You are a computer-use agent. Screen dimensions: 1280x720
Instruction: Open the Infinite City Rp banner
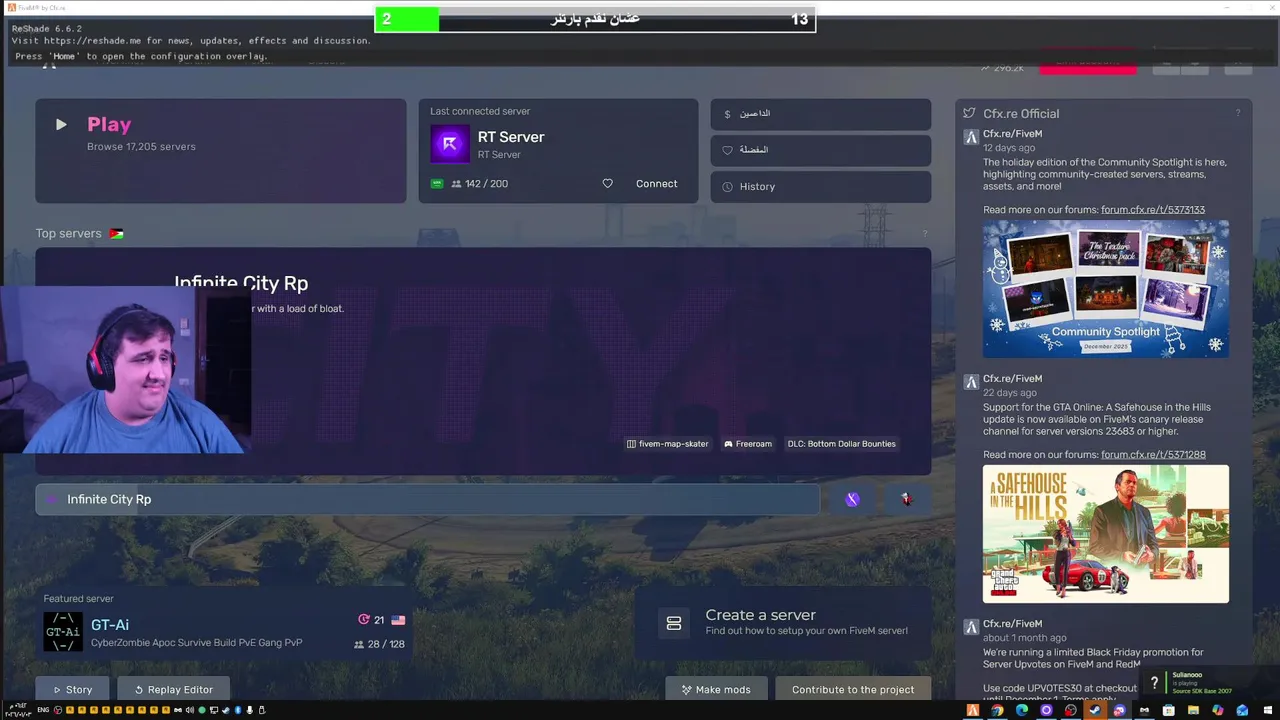point(483,361)
